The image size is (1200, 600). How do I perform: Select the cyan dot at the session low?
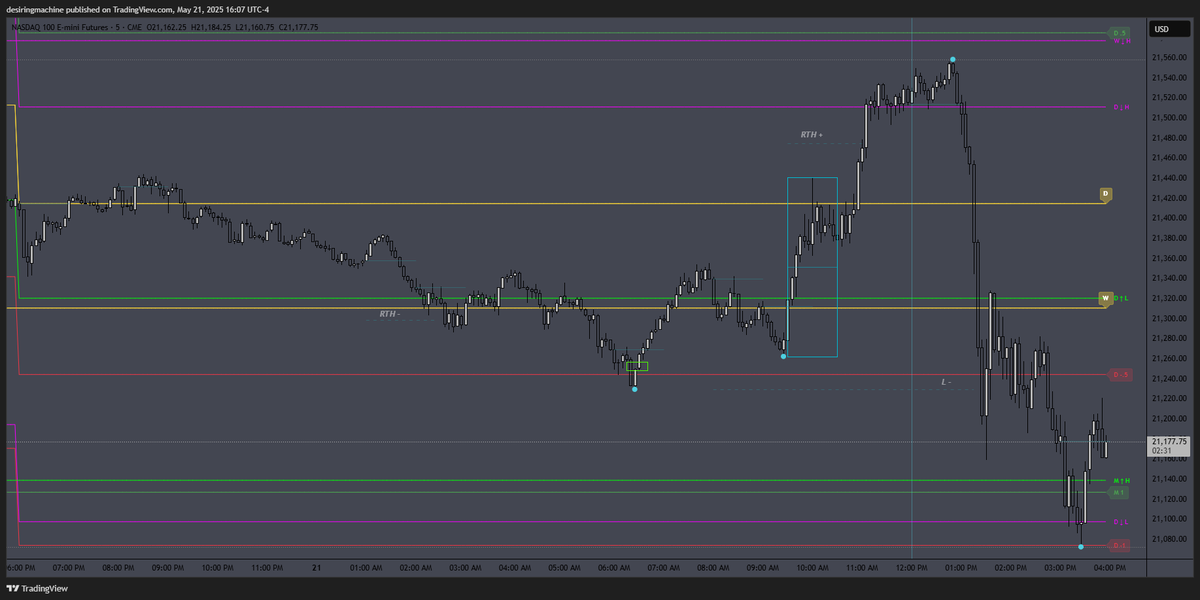tap(1081, 547)
